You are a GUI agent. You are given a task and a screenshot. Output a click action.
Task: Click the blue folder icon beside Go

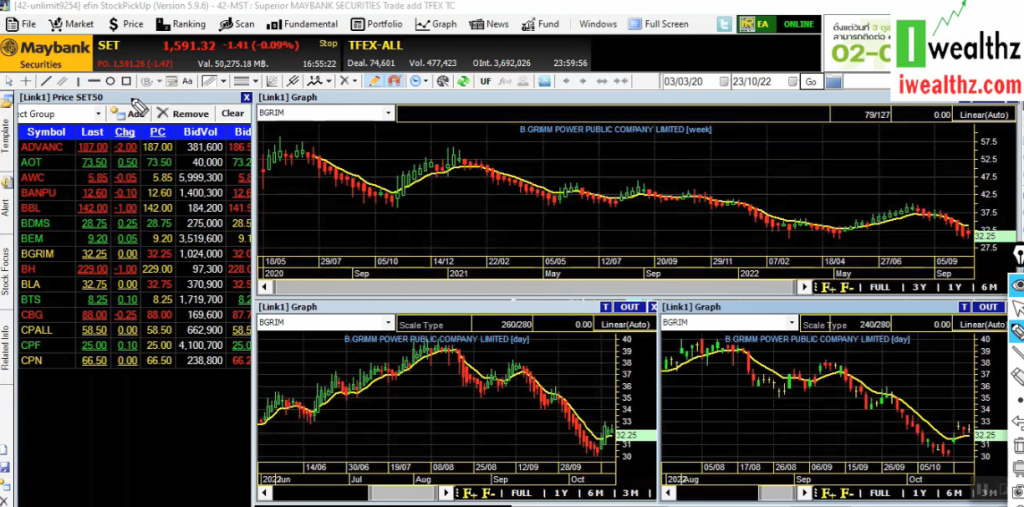833,82
